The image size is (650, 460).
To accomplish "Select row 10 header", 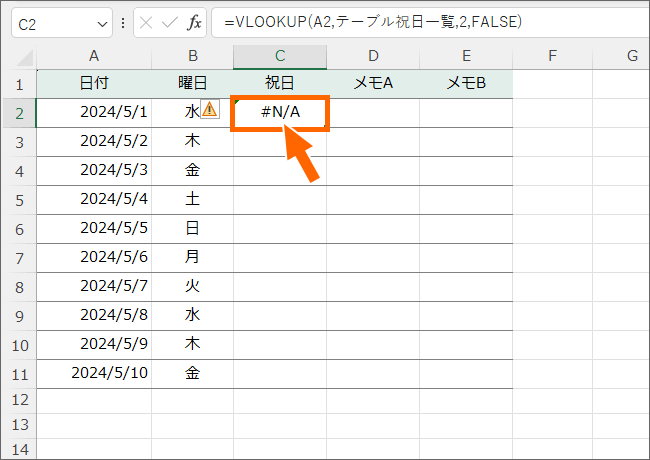I will [19, 345].
